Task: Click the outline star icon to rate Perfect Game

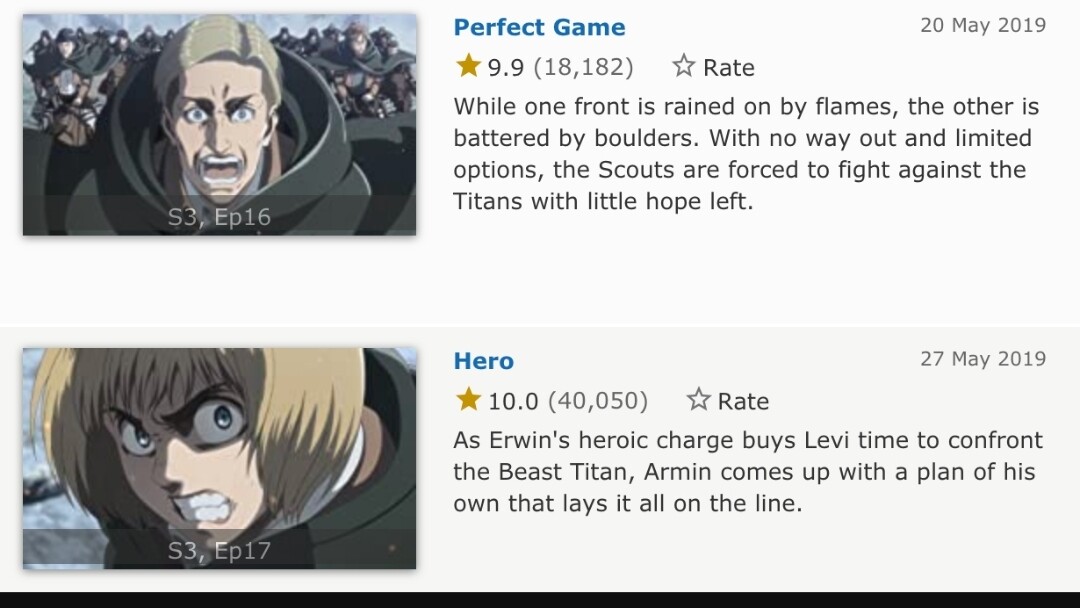Action: pos(684,67)
